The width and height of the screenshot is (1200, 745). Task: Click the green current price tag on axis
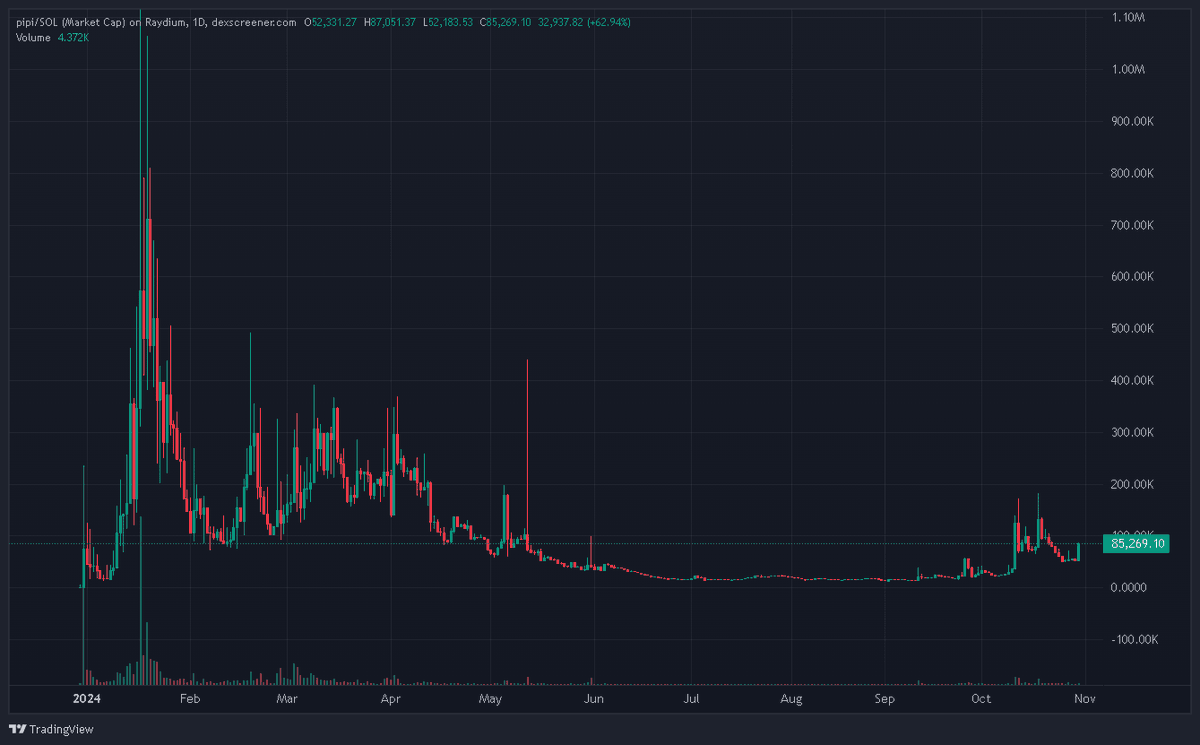pos(1137,544)
